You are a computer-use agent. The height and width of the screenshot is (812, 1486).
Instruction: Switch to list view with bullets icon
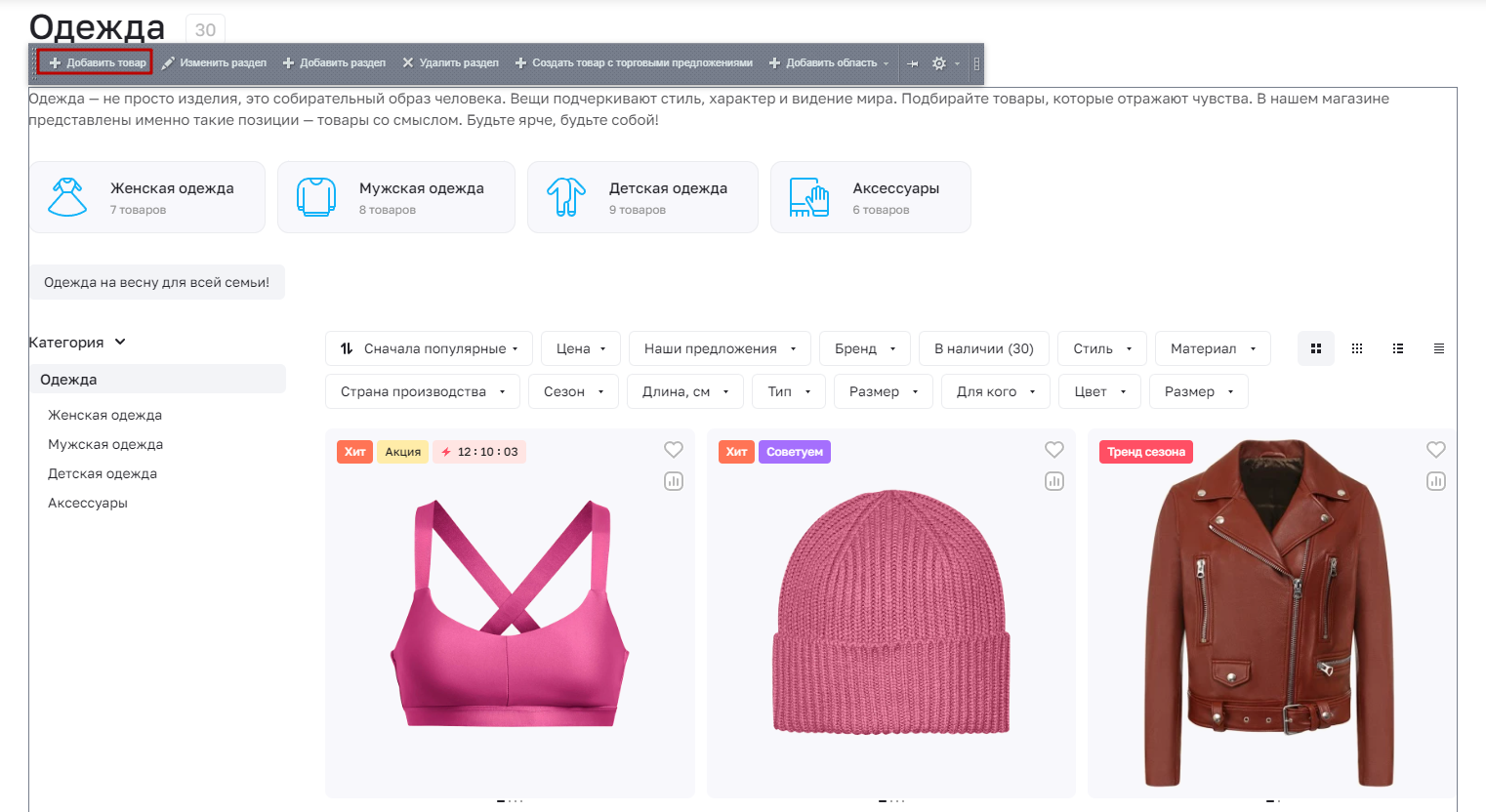click(1398, 348)
